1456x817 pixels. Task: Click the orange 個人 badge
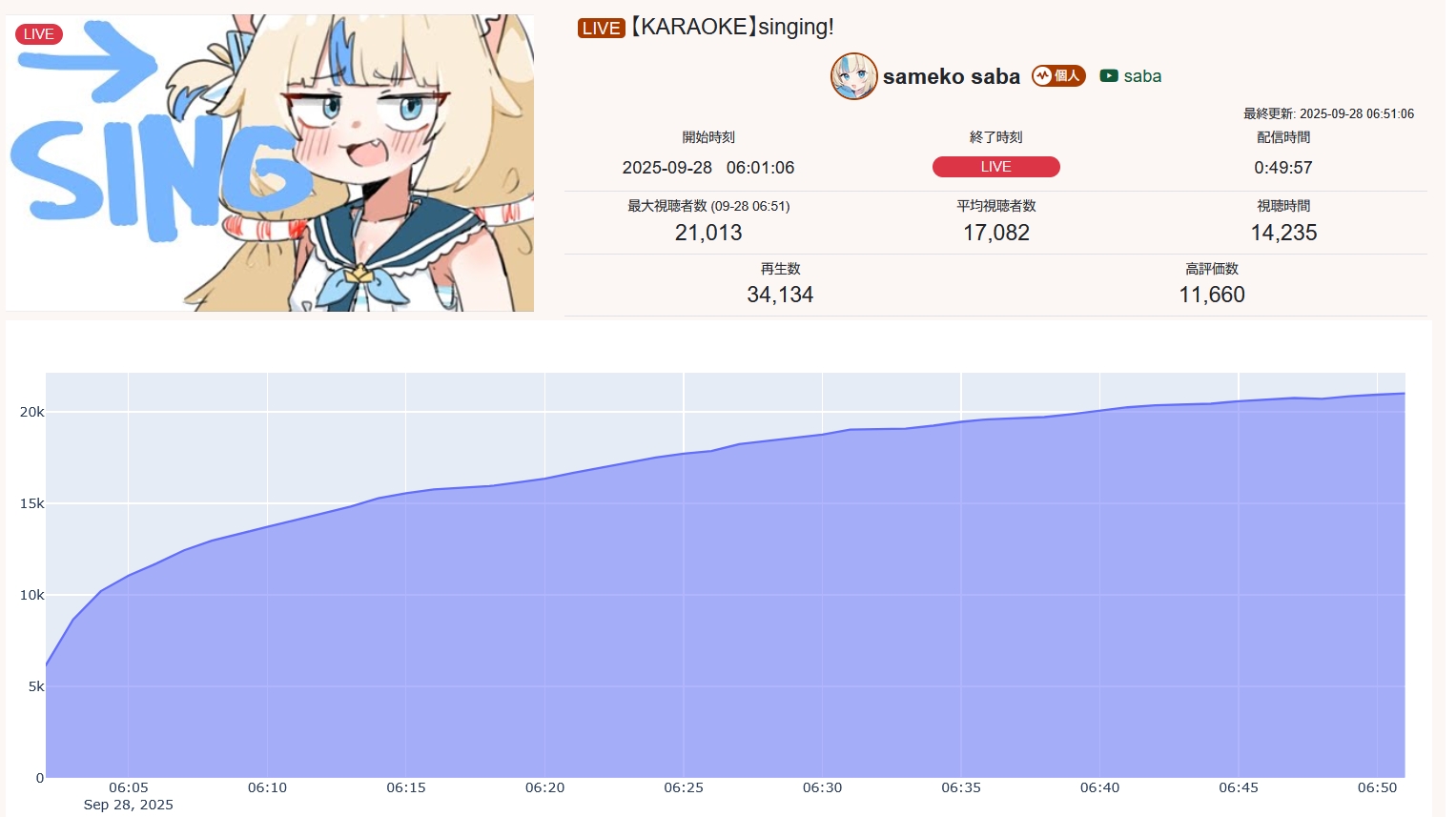1058,76
